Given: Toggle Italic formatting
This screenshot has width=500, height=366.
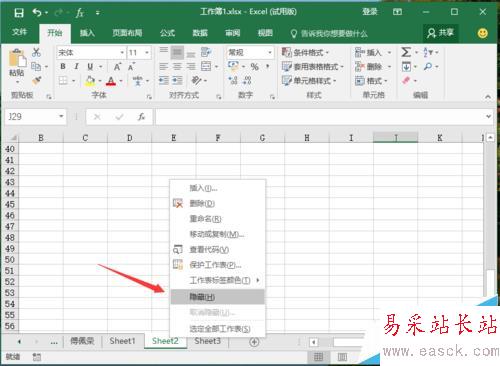Looking at the screenshot, I should pyautogui.click(x=76, y=66).
